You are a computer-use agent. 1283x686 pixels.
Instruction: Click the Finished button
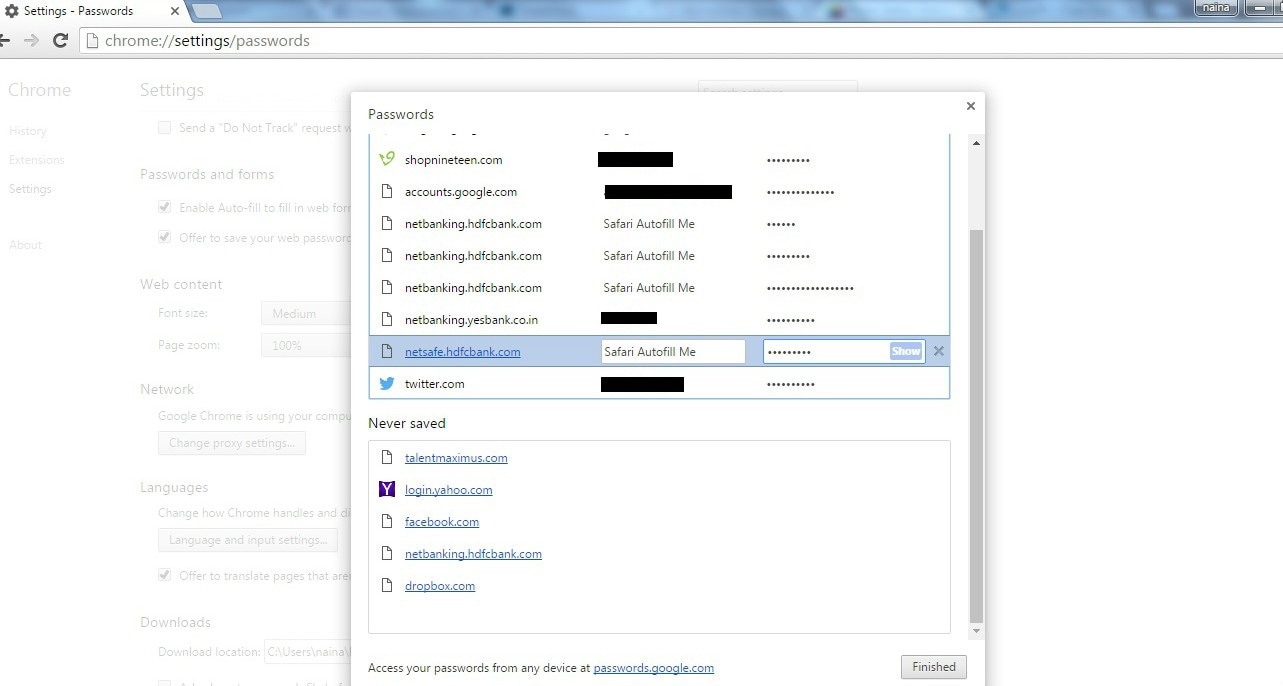[x=934, y=667]
